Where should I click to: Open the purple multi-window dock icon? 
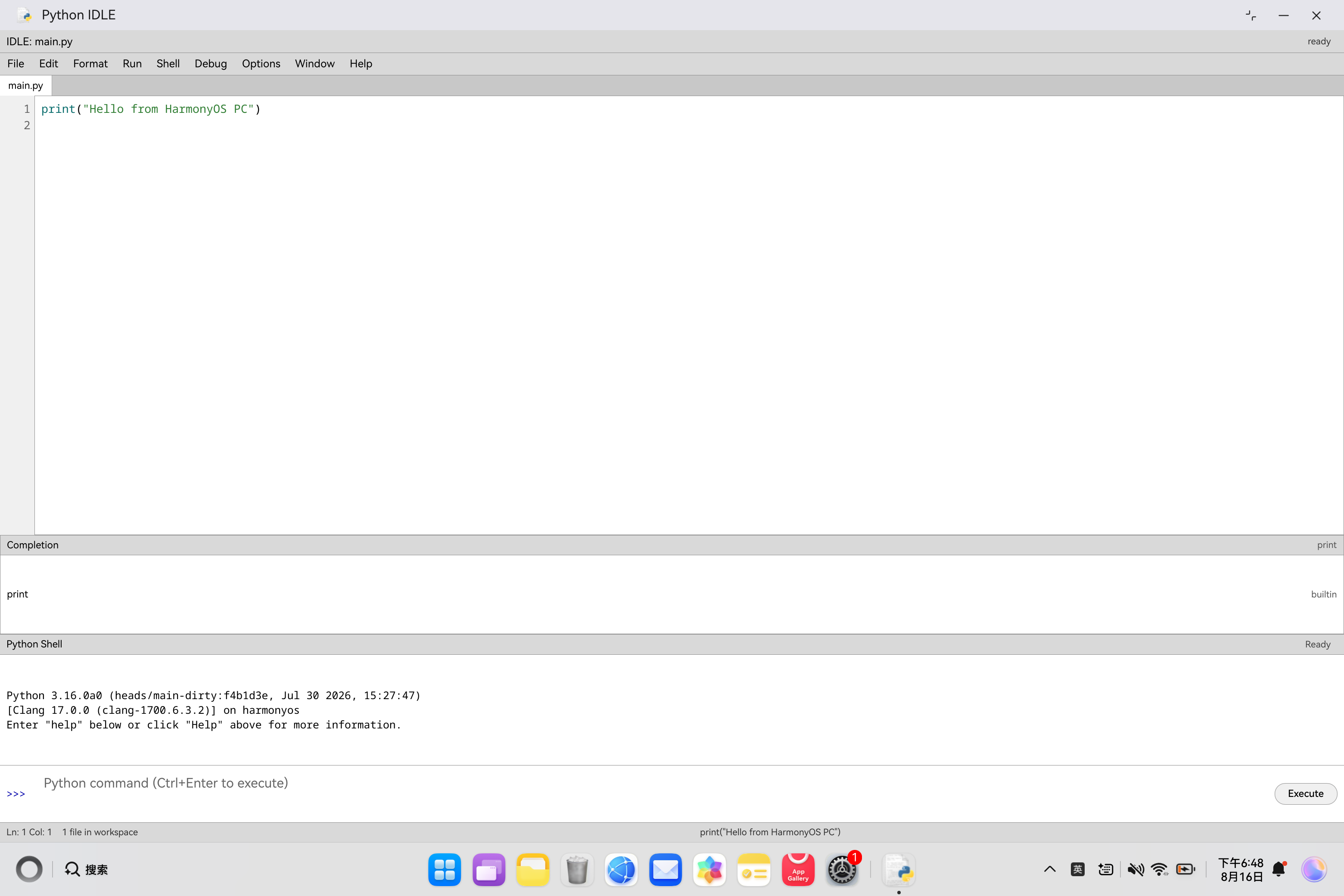tap(488, 870)
